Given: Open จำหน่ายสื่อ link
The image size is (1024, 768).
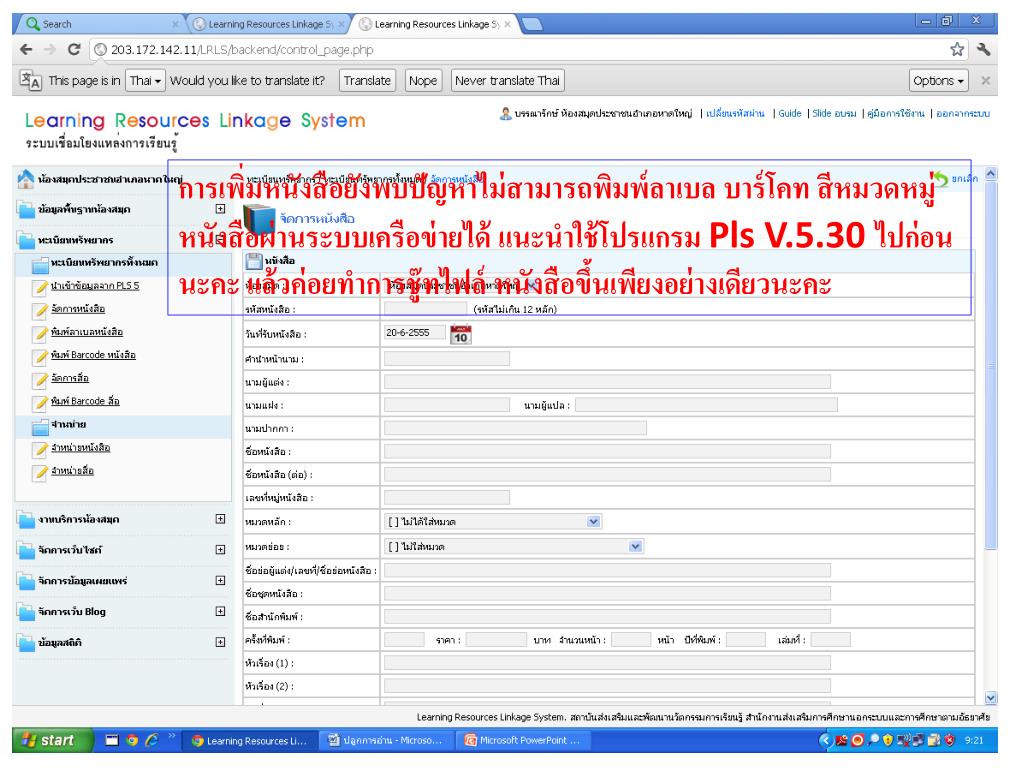Looking at the screenshot, I should click(72, 471).
